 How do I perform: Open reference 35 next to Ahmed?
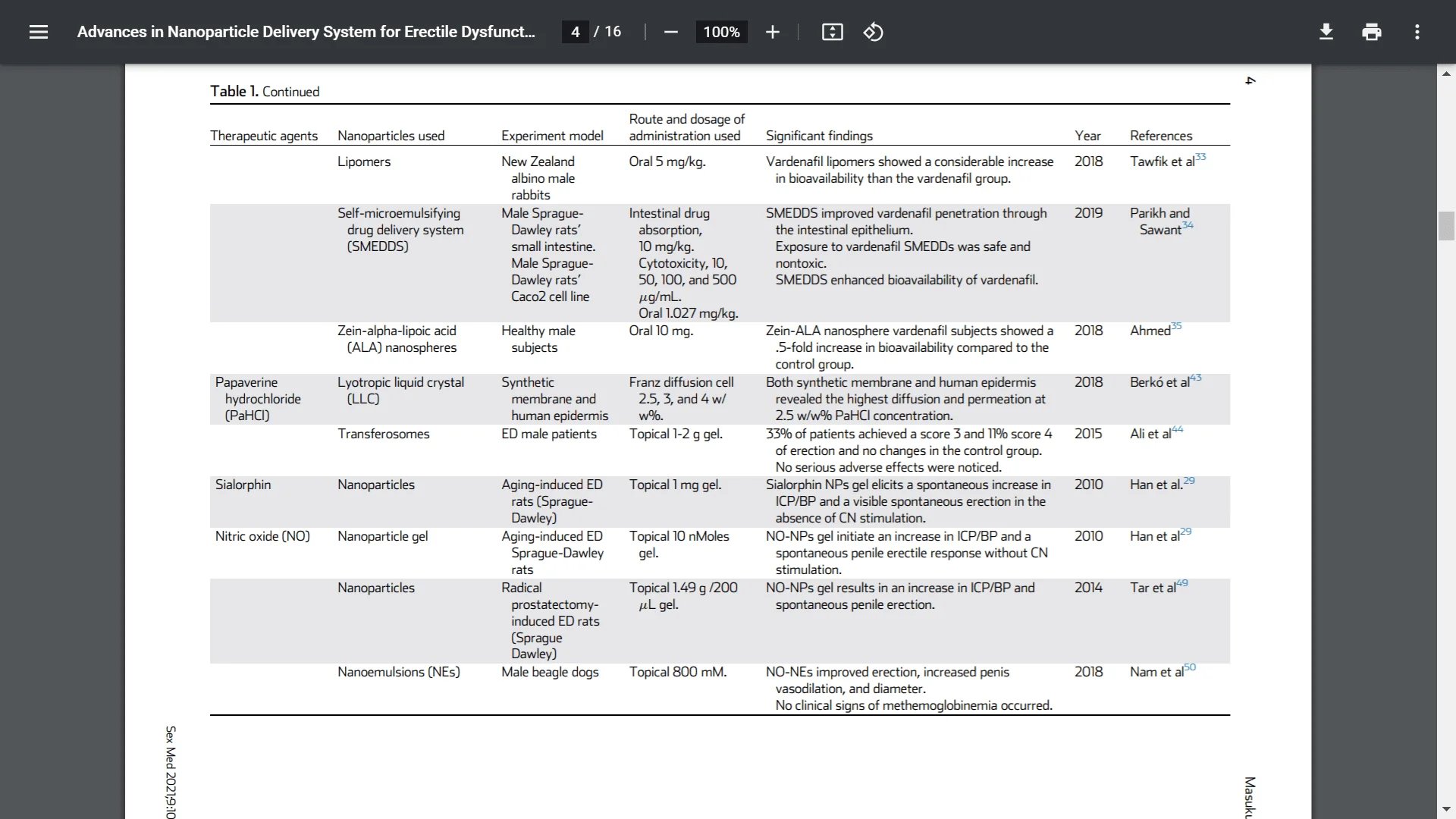pos(1176,326)
